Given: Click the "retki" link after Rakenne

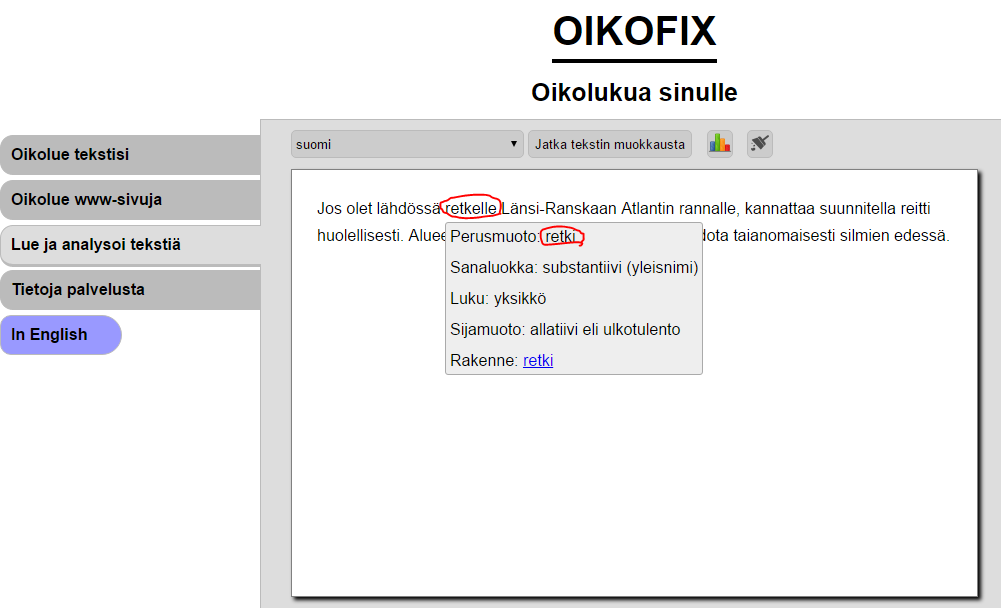Looking at the screenshot, I should 538,360.
